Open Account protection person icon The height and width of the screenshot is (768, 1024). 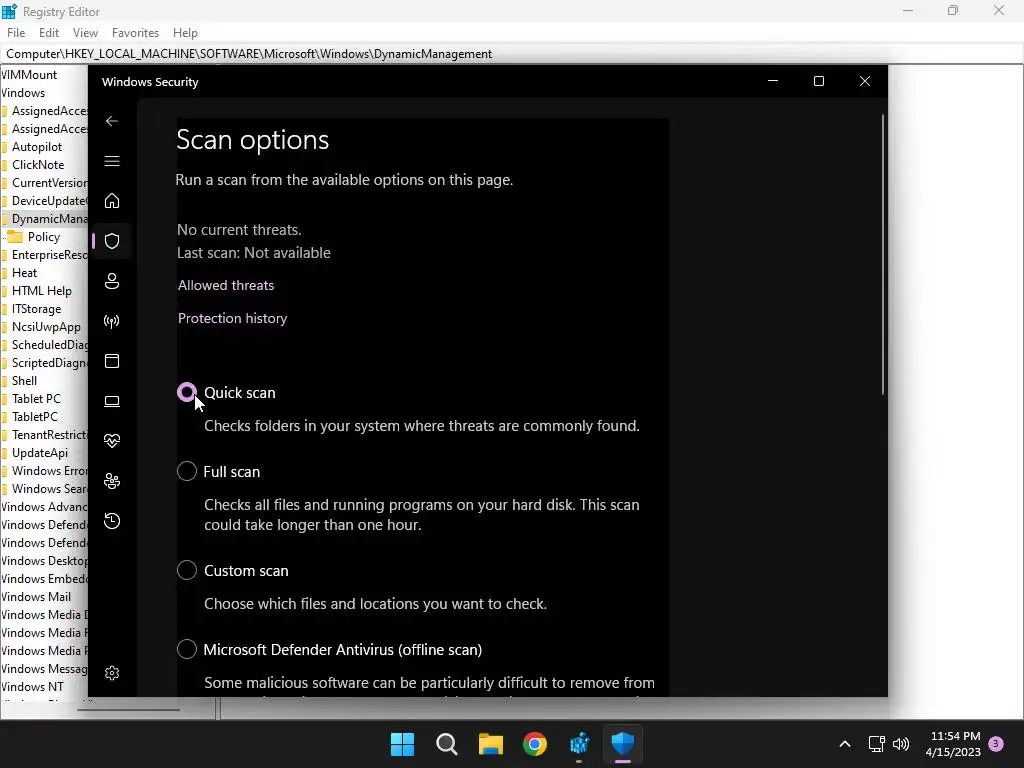point(112,281)
